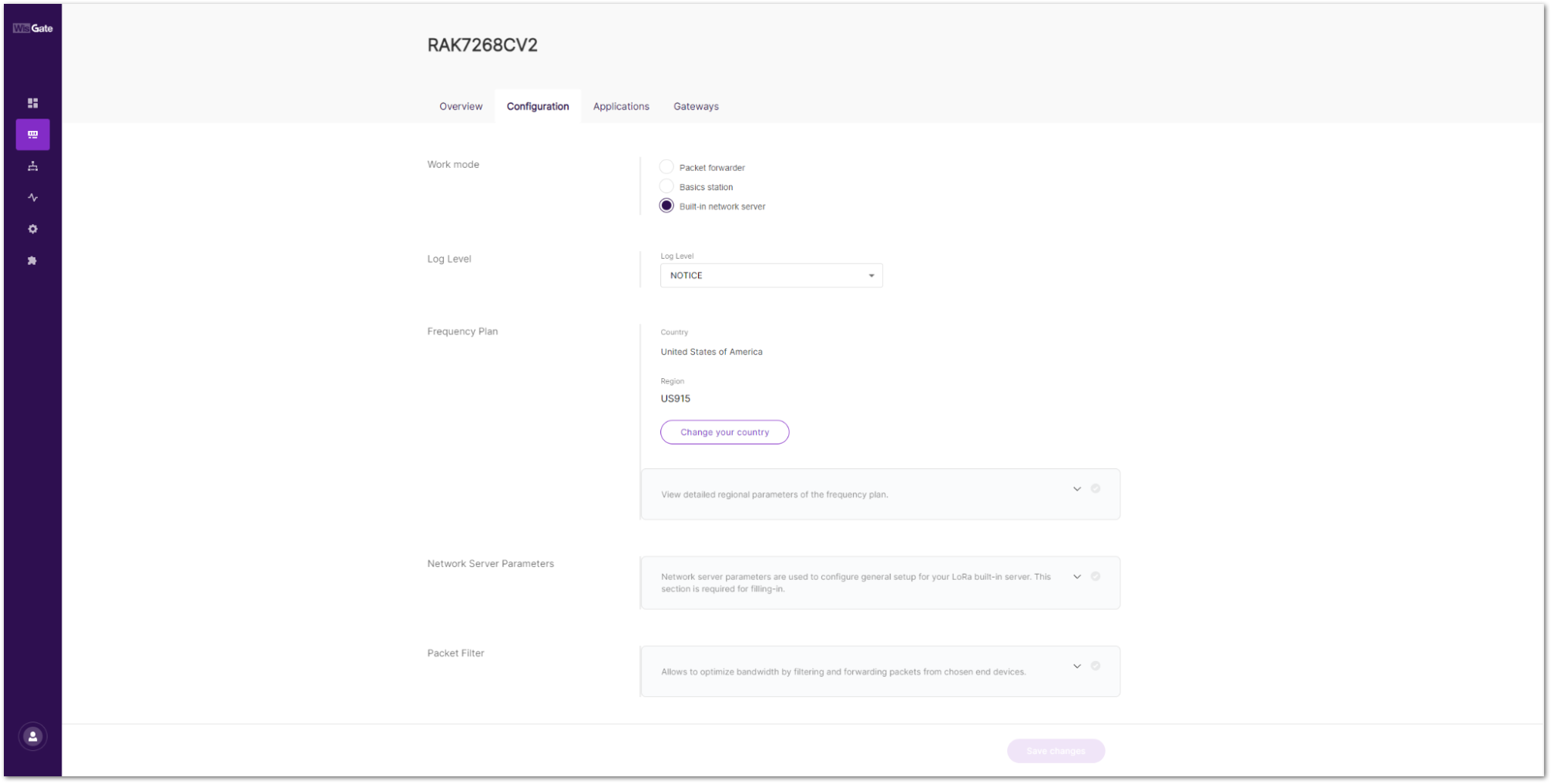Expand the Network Server Parameters section
This screenshot has width=1551, height=784.
[1077, 577]
